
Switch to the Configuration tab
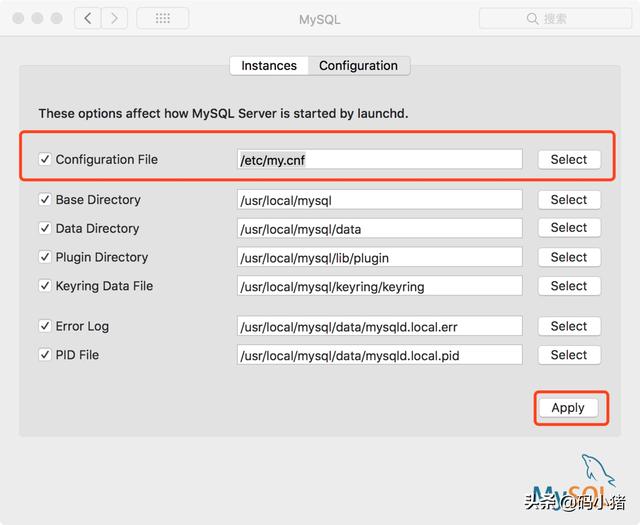pos(358,66)
